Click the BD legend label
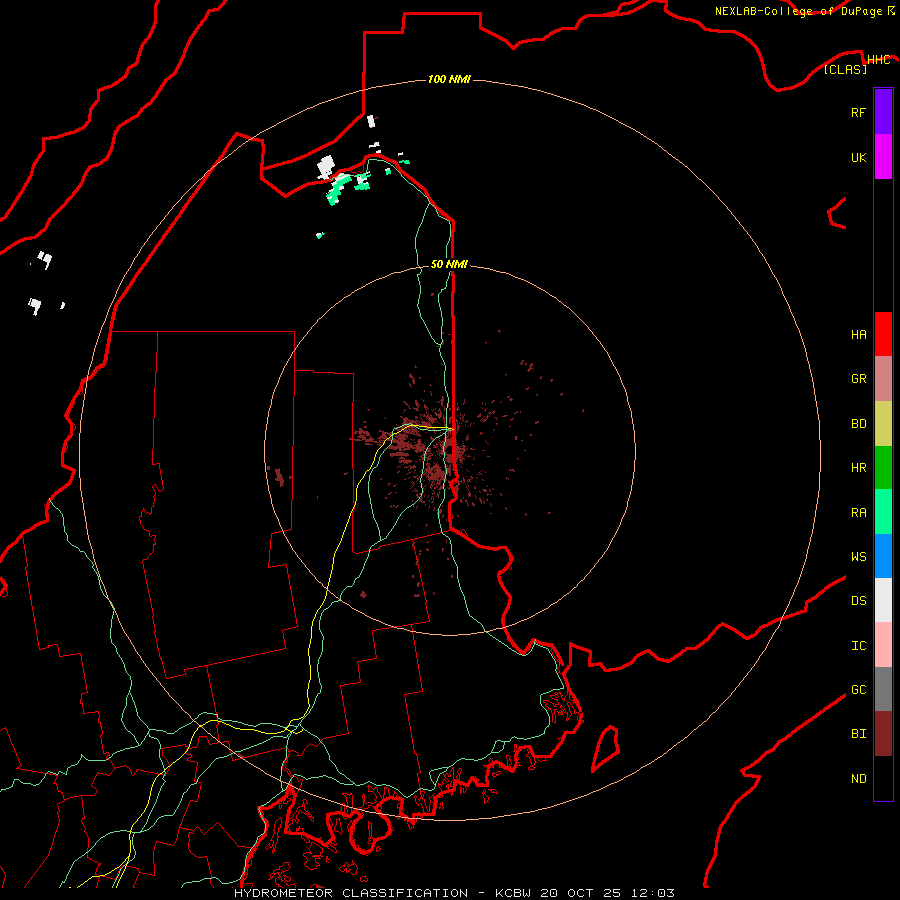Image resolution: width=900 pixels, height=900 pixels. tap(858, 424)
